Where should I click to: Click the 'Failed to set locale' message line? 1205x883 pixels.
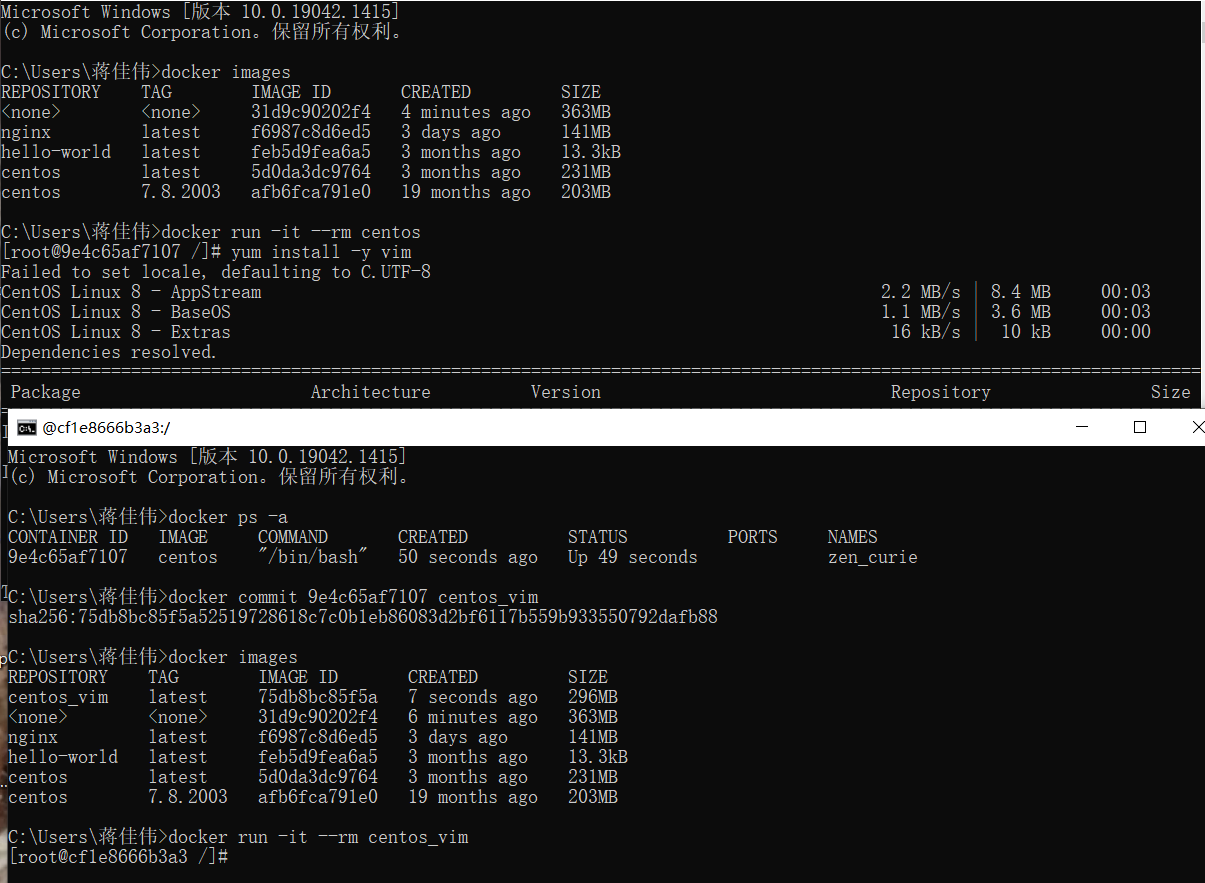216,272
